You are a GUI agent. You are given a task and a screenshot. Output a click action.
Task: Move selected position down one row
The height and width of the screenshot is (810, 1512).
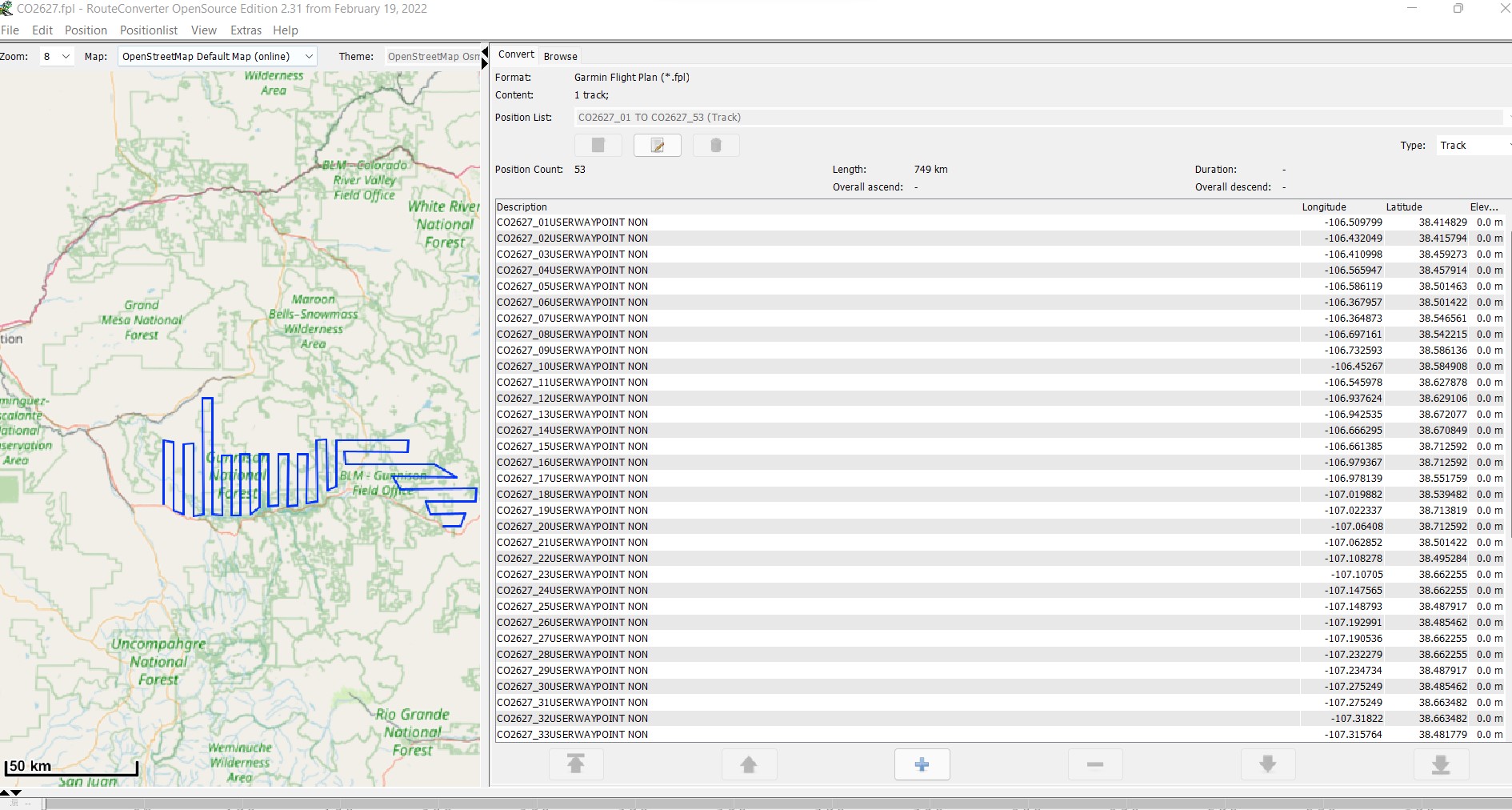tap(1267, 764)
